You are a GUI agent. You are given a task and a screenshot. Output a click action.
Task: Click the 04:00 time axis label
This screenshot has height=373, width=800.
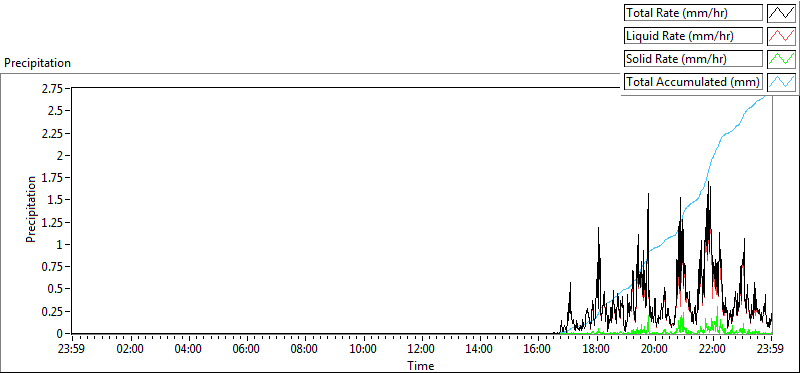click(189, 350)
